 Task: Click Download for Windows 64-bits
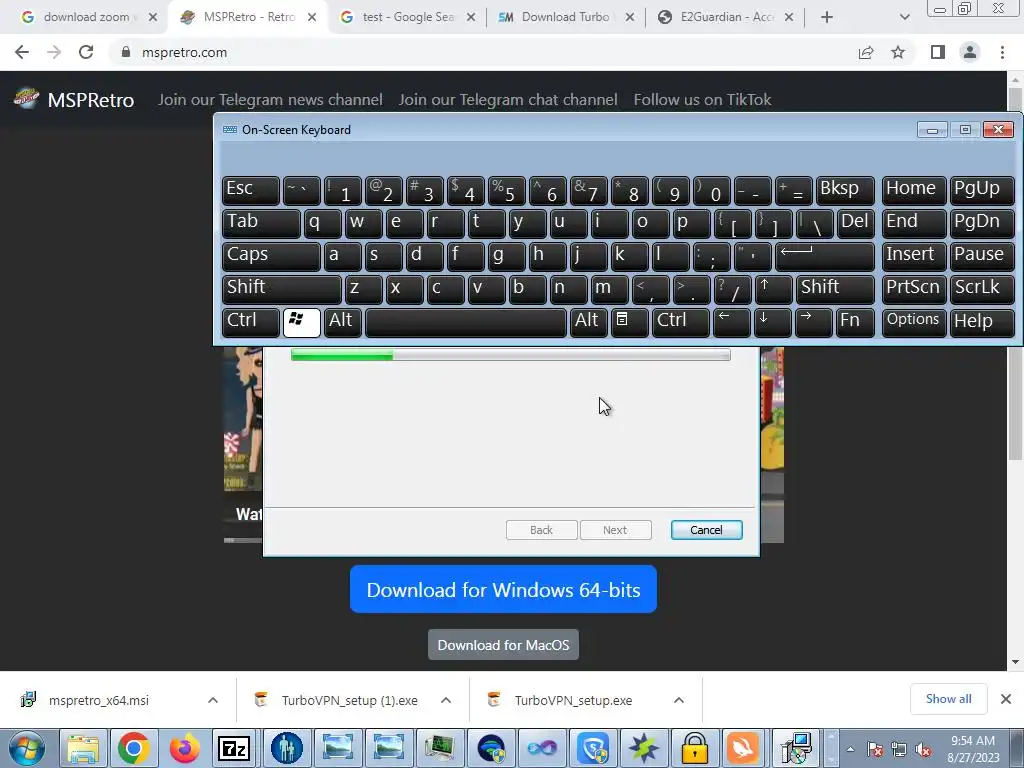coord(504,590)
